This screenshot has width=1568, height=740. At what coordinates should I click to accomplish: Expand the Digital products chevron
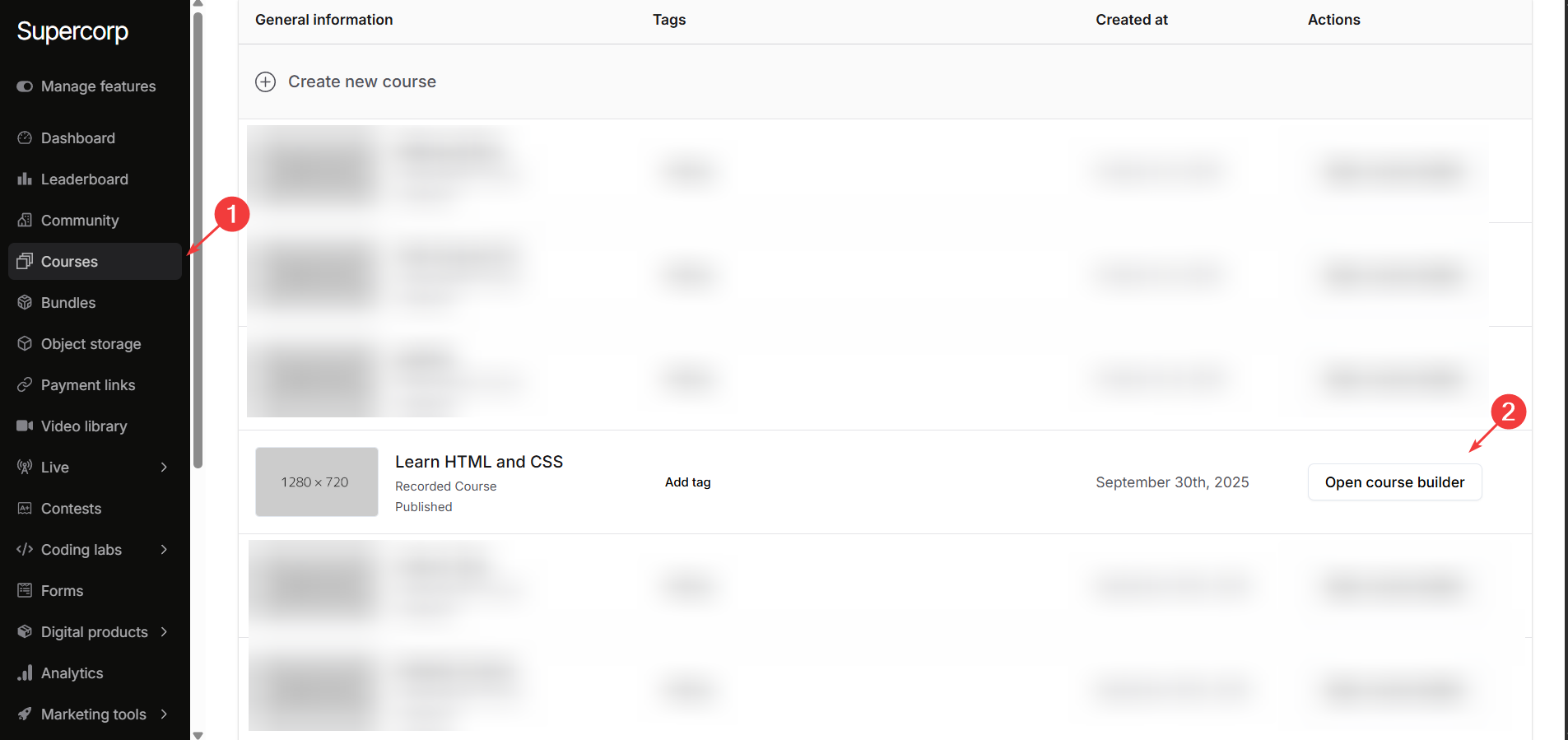[x=164, y=632]
